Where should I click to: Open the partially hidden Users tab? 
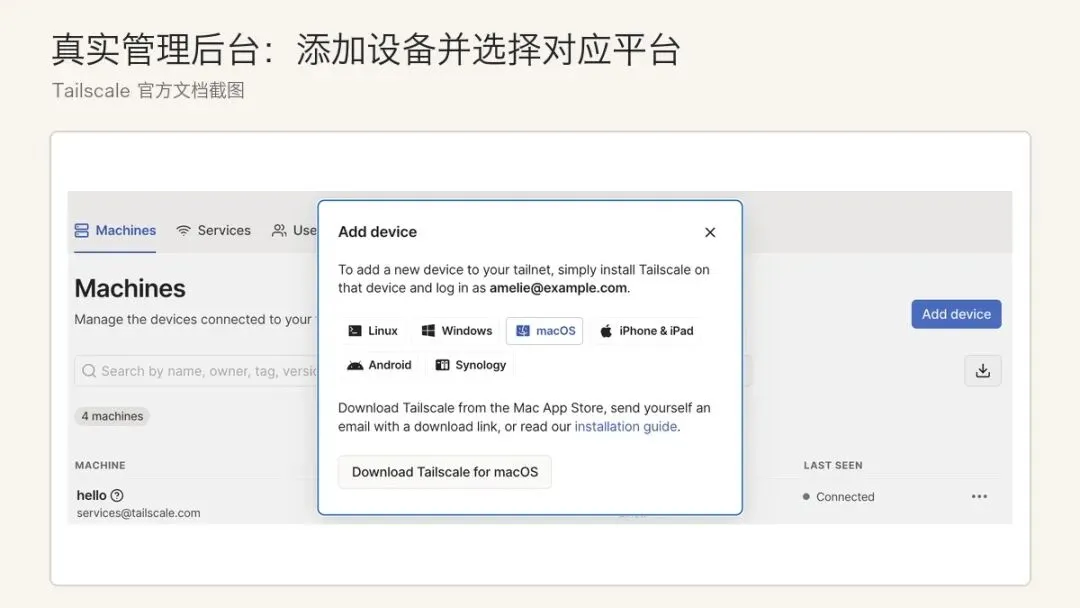pyautogui.click(x=294, y=231)
